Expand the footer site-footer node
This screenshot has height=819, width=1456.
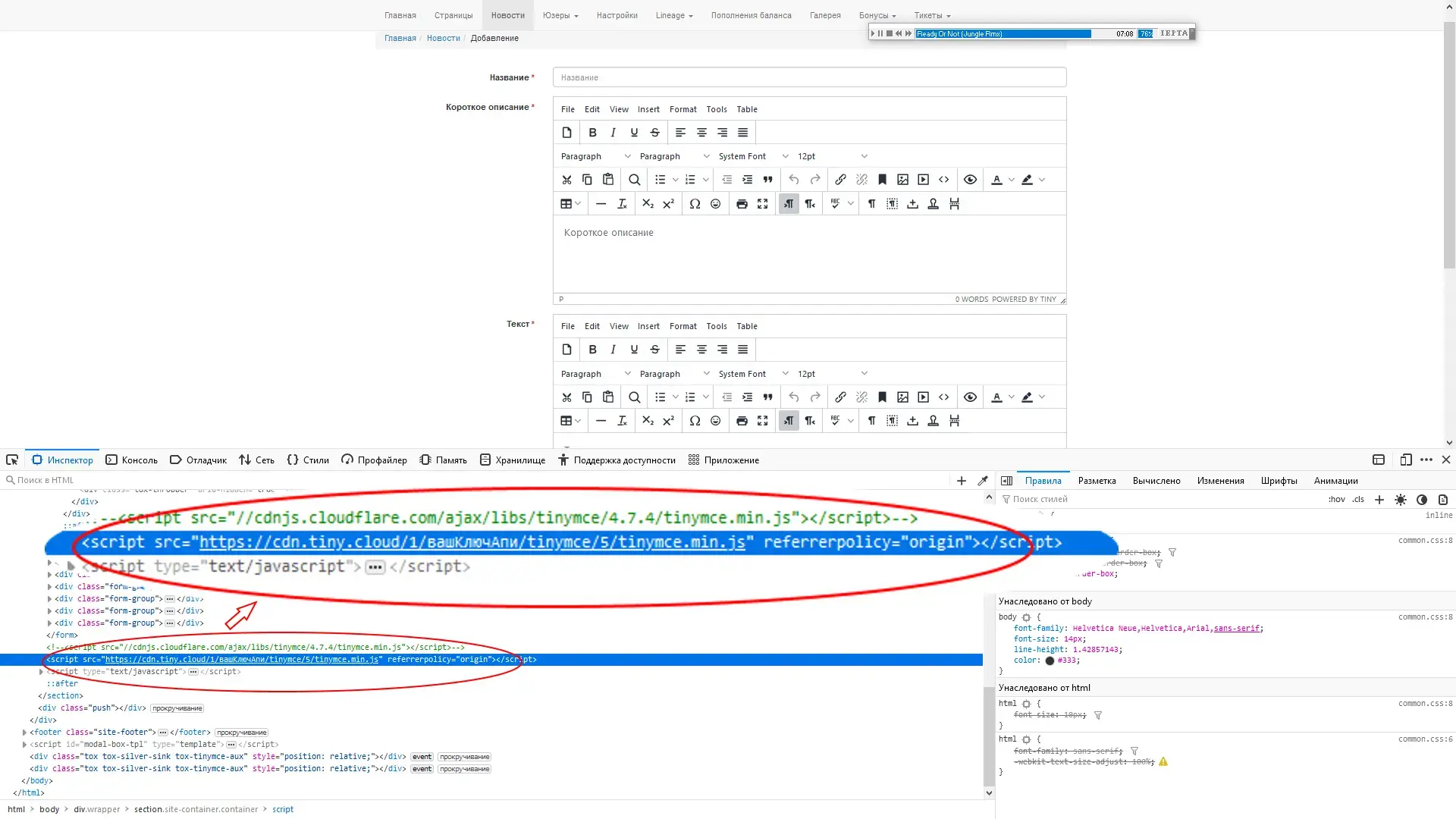point(24,733)
